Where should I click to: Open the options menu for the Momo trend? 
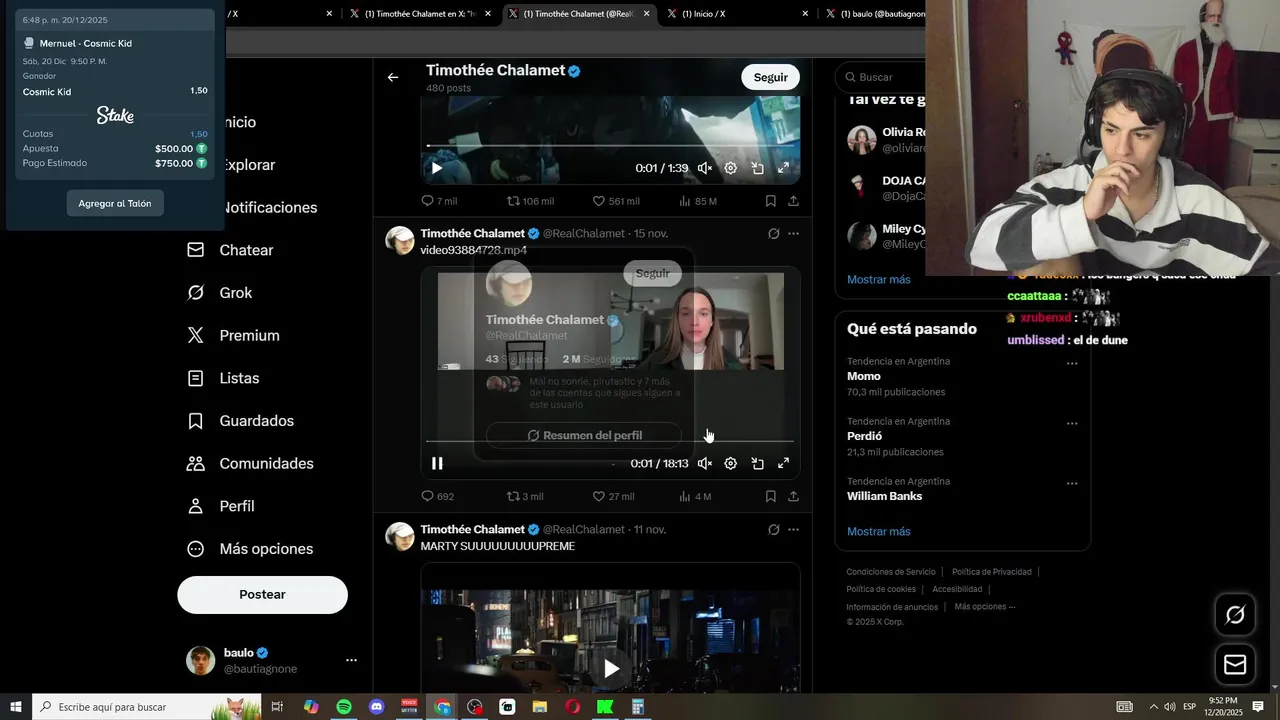pos(1072,363)
